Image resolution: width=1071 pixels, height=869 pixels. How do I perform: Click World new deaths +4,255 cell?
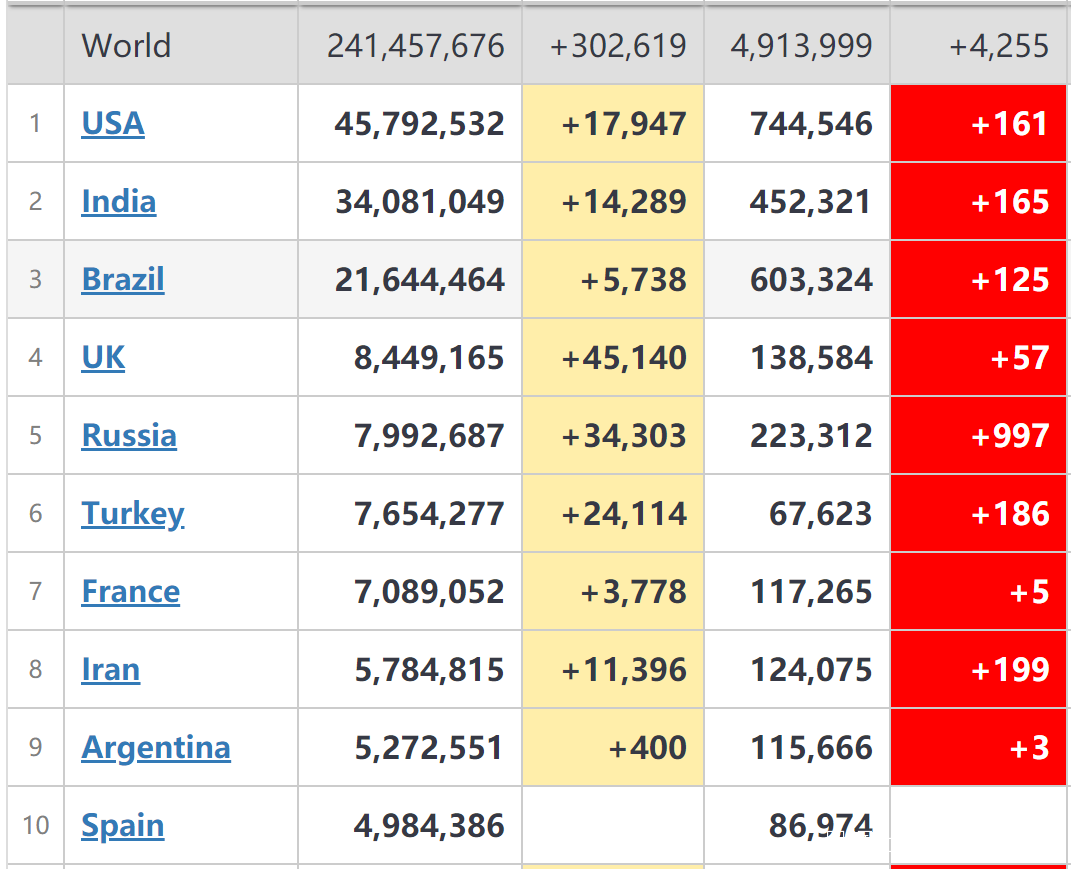pyautogui.click(x=998, y=46)
